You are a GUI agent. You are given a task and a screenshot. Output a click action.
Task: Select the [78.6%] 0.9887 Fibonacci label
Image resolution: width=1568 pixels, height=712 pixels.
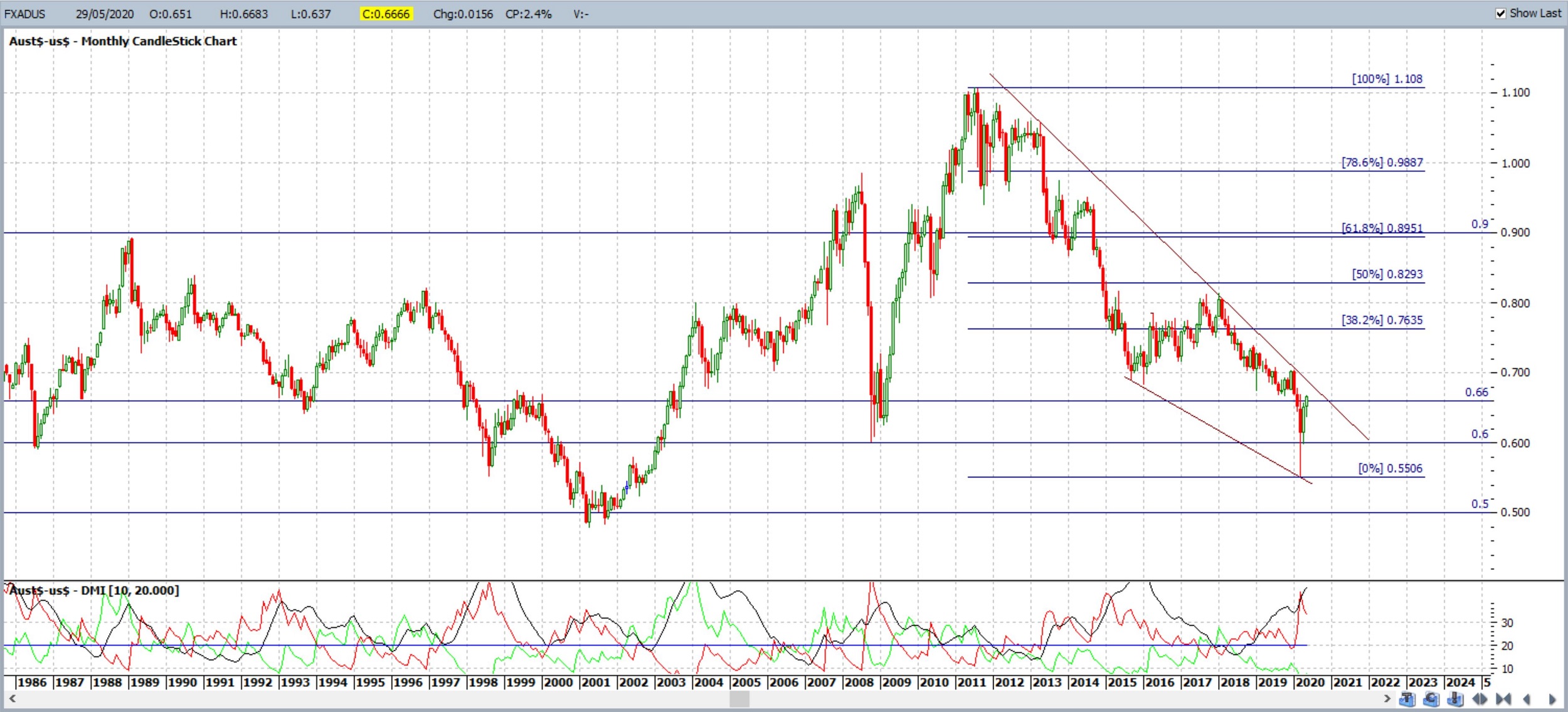(1382, 162)
